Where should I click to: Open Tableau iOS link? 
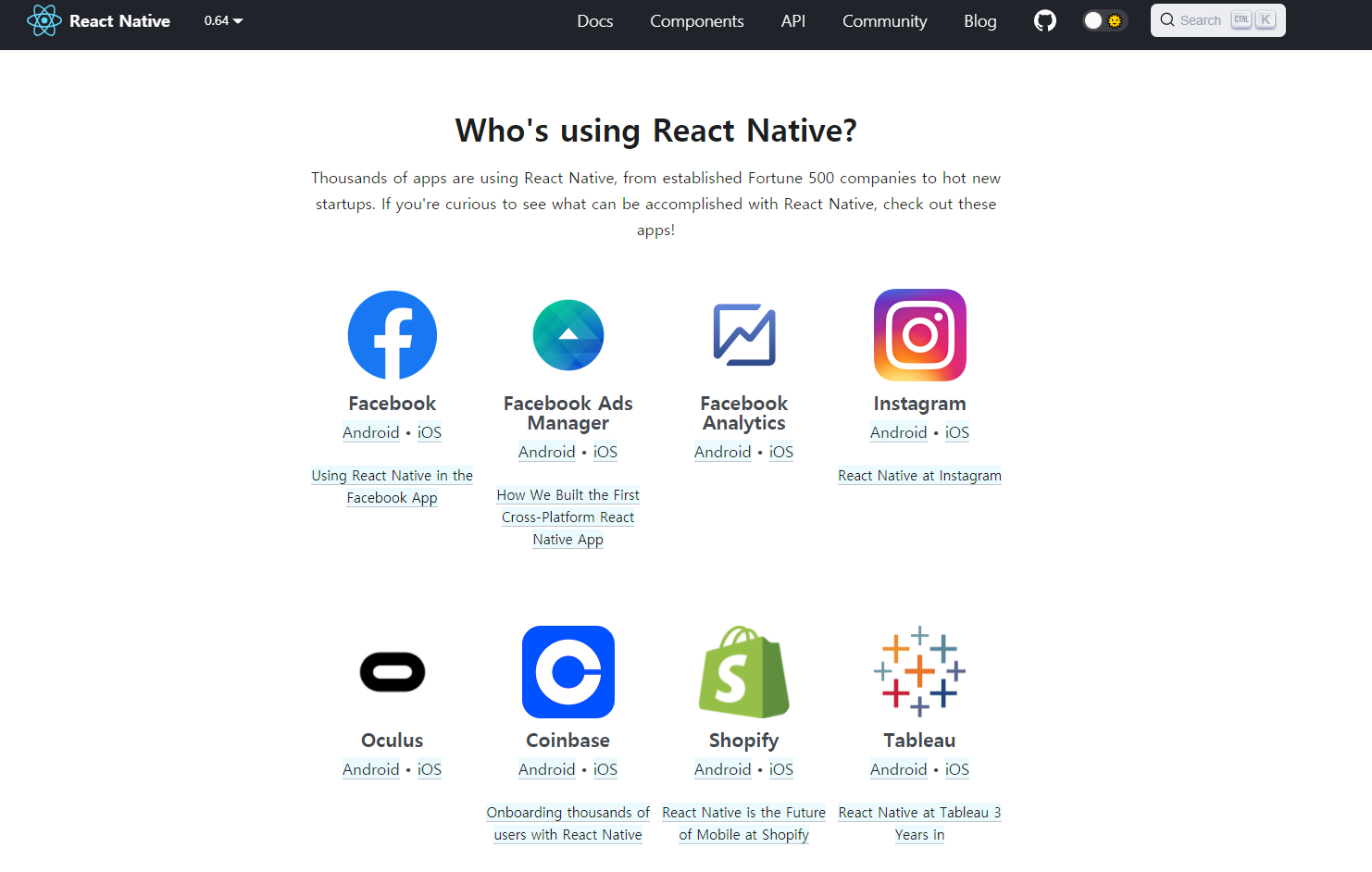pos(957,769)
